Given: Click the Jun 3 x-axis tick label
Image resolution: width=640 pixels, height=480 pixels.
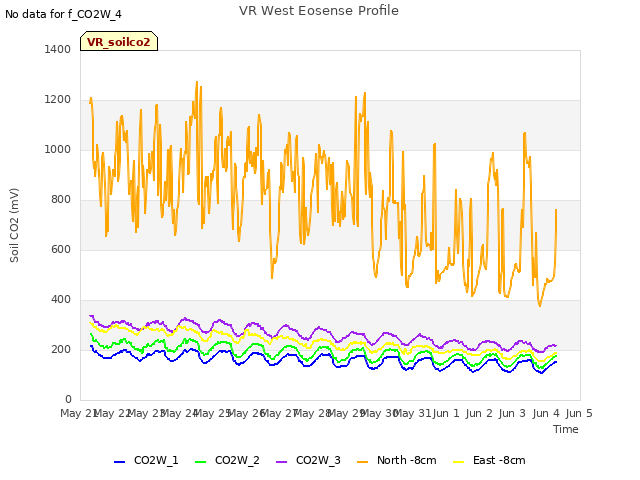Looking at the screenshot, I should 513,413.
